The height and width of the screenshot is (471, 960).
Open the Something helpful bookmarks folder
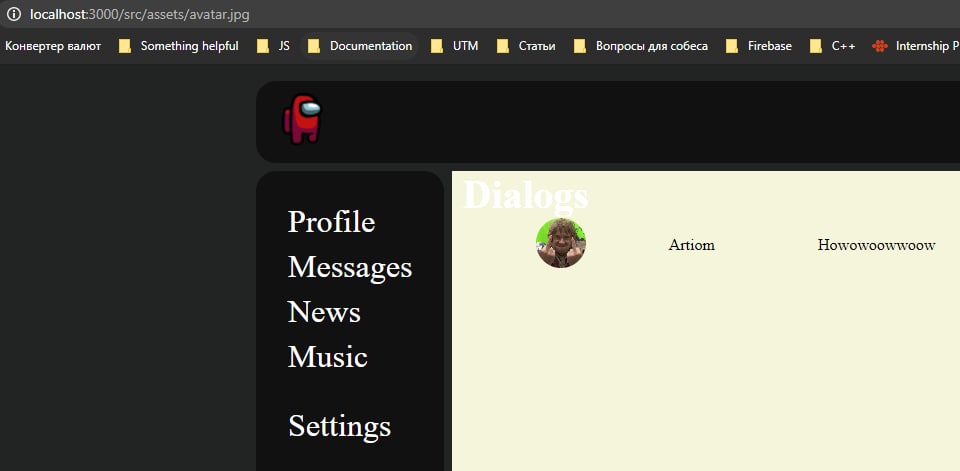179,46
